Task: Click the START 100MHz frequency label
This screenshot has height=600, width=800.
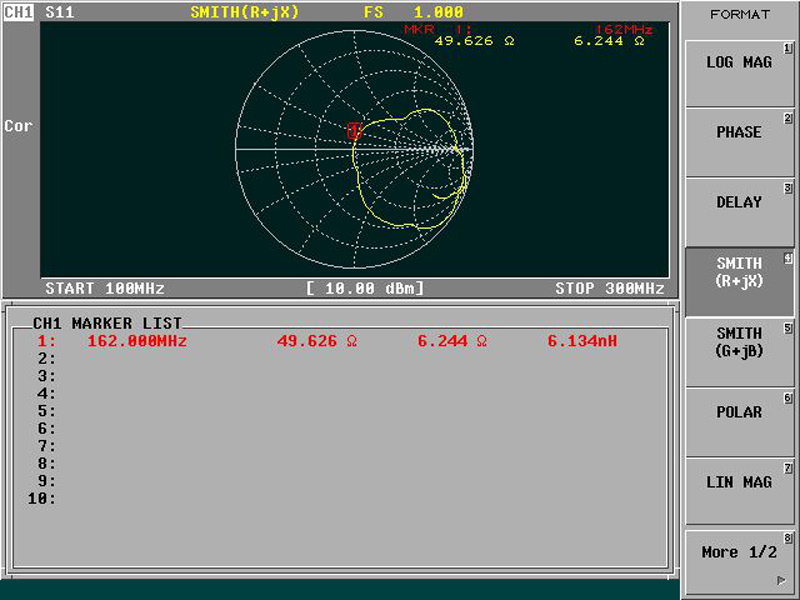Action: click(105, 288)
